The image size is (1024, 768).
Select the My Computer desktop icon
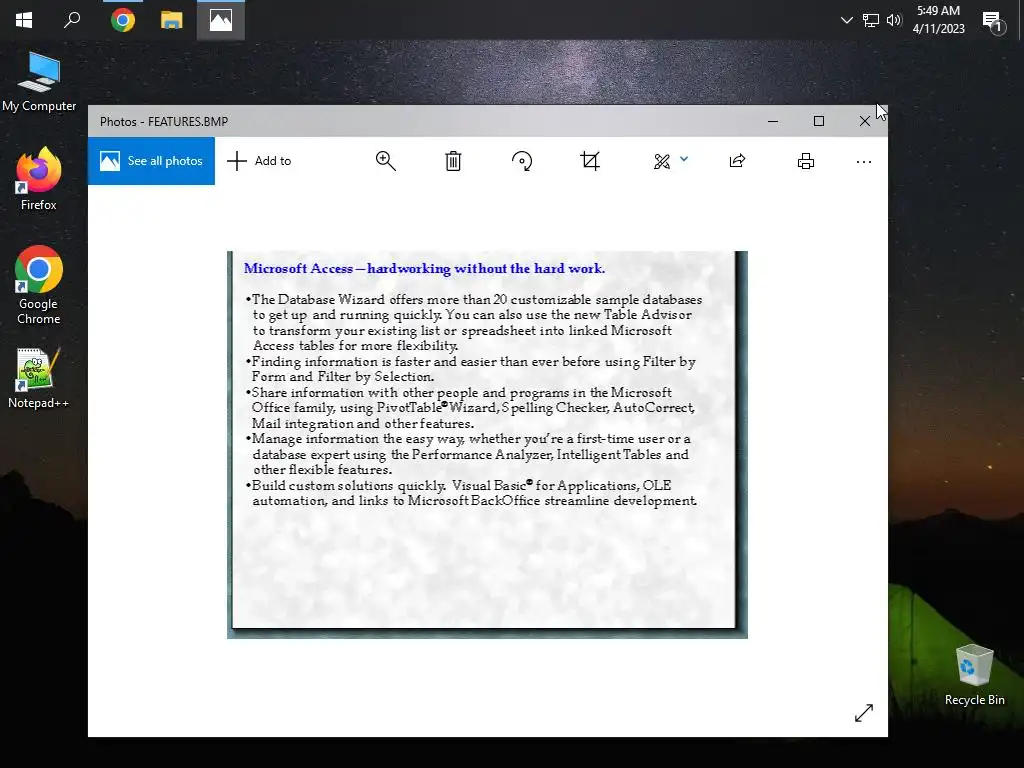click(x=39, y=82)
